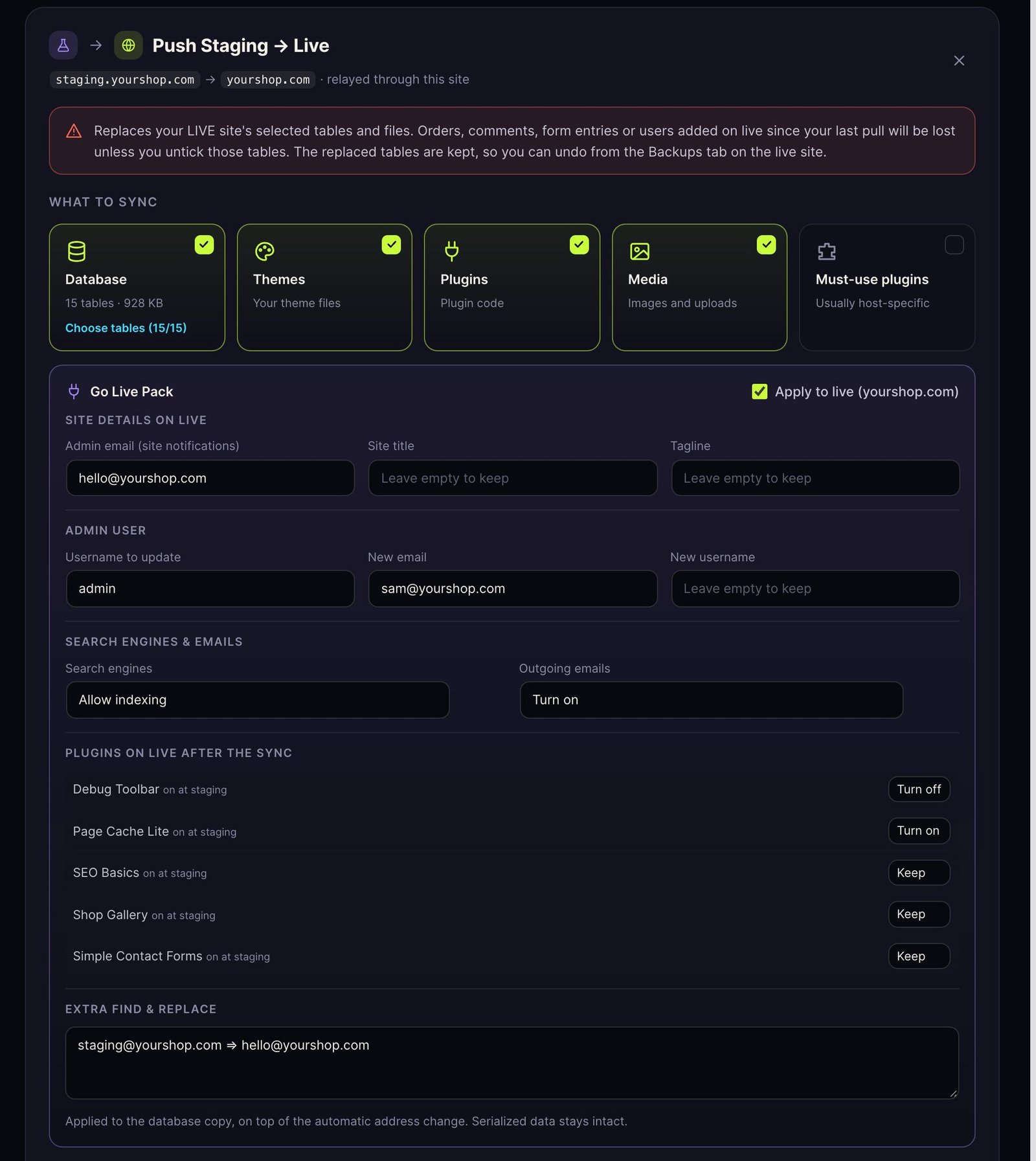1036x1161 pixels.
Task: Open the Search engines dropdown
Action: [258, 700]
